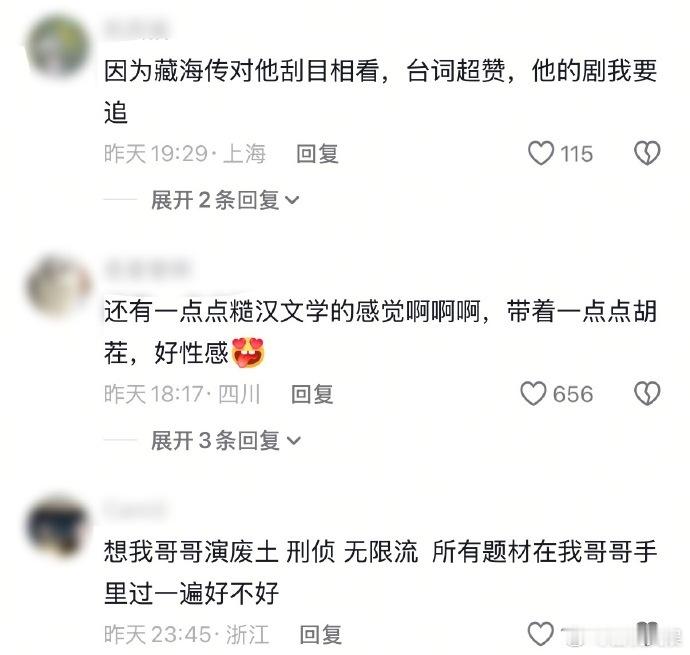
Task: Select the comment text 因为藏海传对他刮目相看
Action: pyautogui.click(x=242, y=70)
